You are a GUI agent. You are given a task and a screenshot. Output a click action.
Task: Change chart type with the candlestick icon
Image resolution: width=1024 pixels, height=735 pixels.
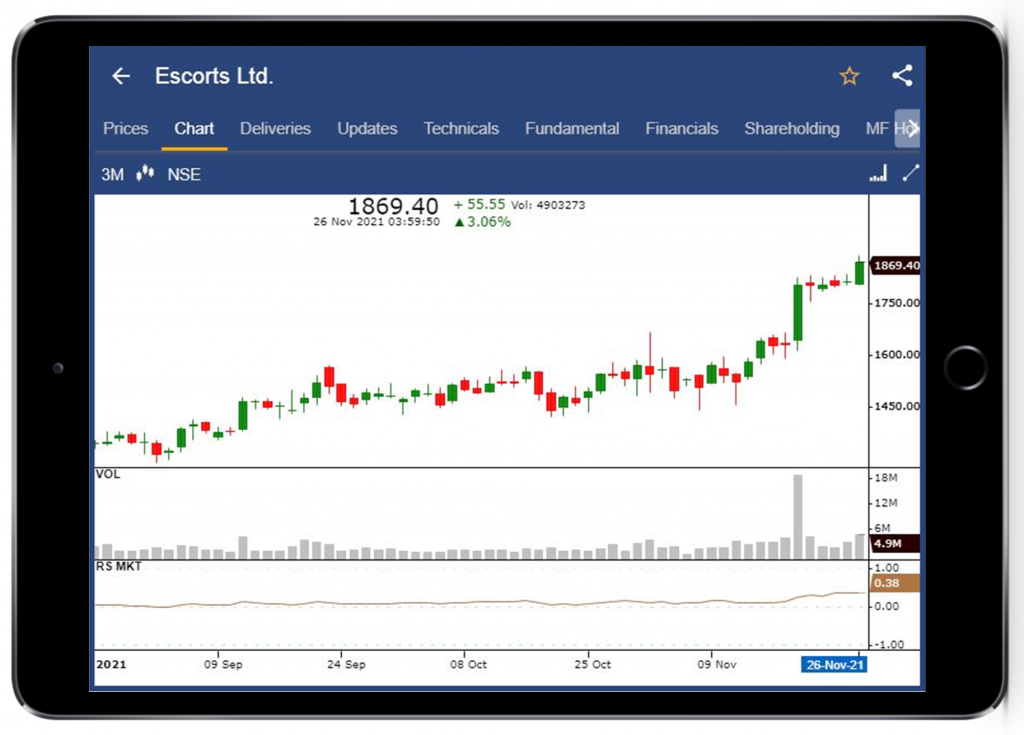[145, 173]
